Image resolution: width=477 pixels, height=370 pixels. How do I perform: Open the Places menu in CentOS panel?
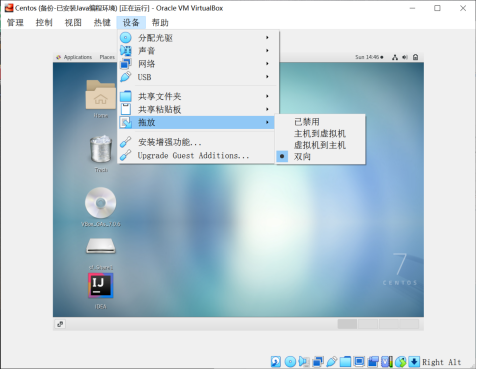(x=107, y=57)
